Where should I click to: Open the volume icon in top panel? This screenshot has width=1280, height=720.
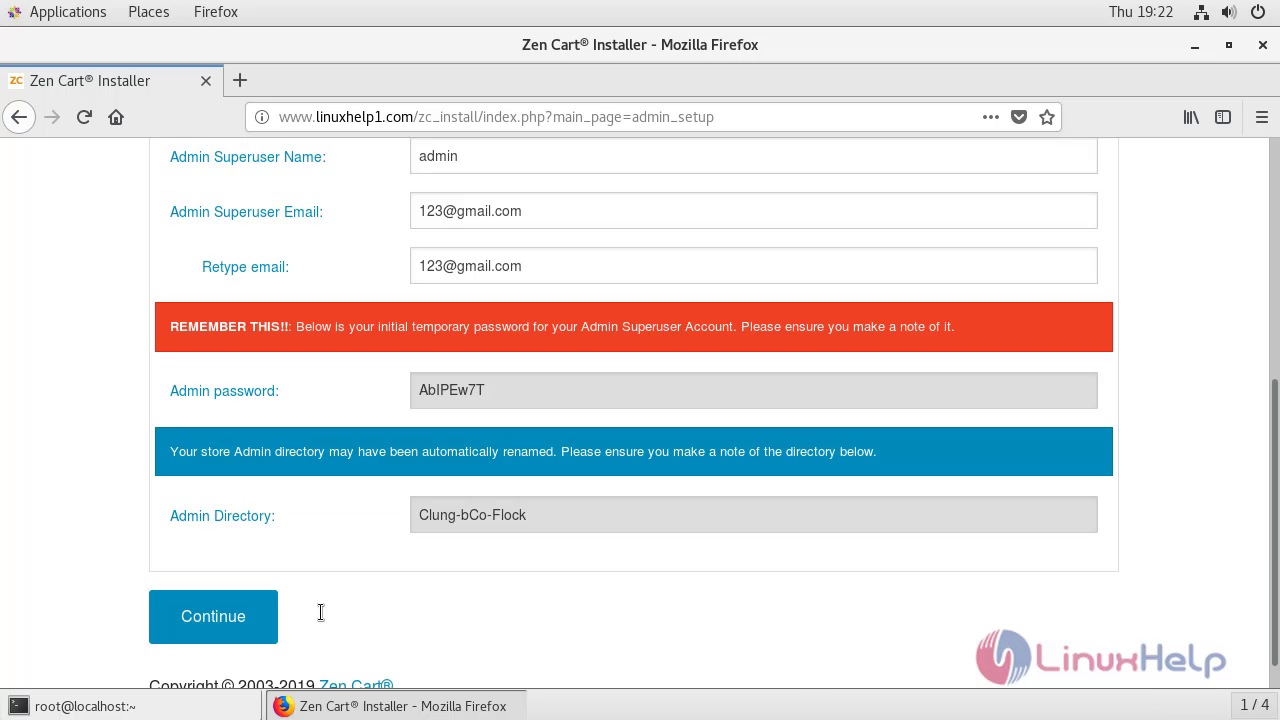click(1229, 12)
